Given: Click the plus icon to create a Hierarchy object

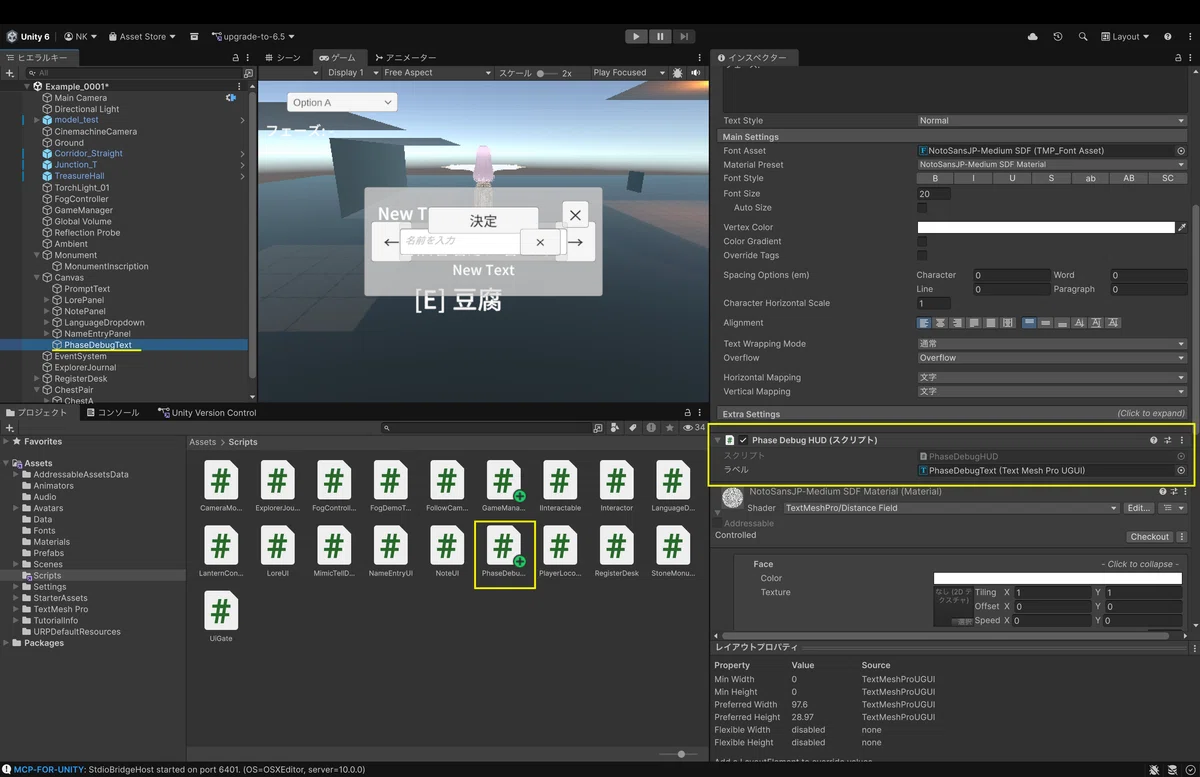Looking at the screenshot, I should (x=10, y=73).
